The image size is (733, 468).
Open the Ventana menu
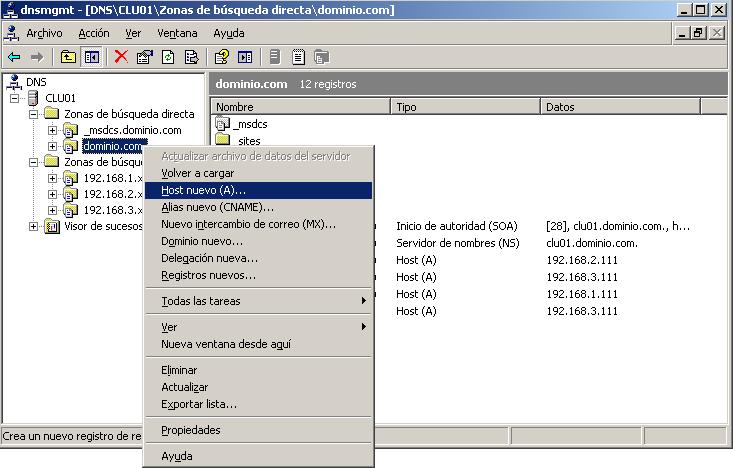(177, 33)
